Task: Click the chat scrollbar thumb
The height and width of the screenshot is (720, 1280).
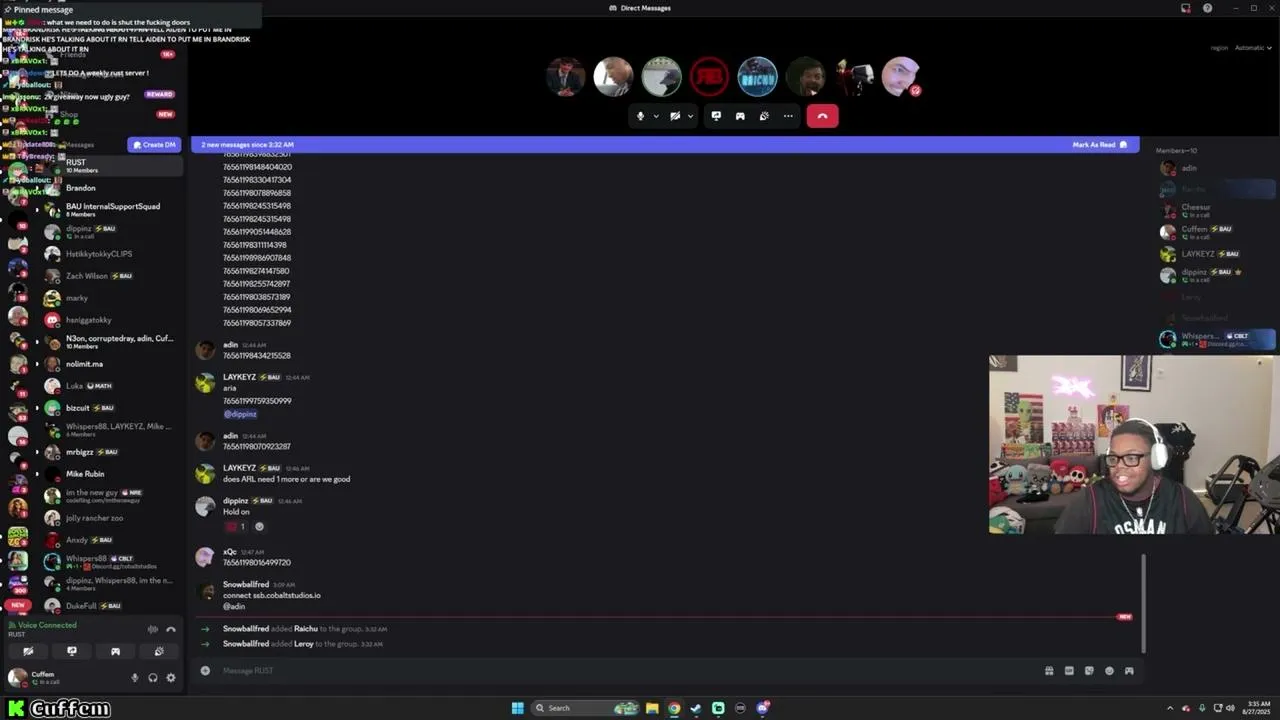Action: click(1143, 604)
